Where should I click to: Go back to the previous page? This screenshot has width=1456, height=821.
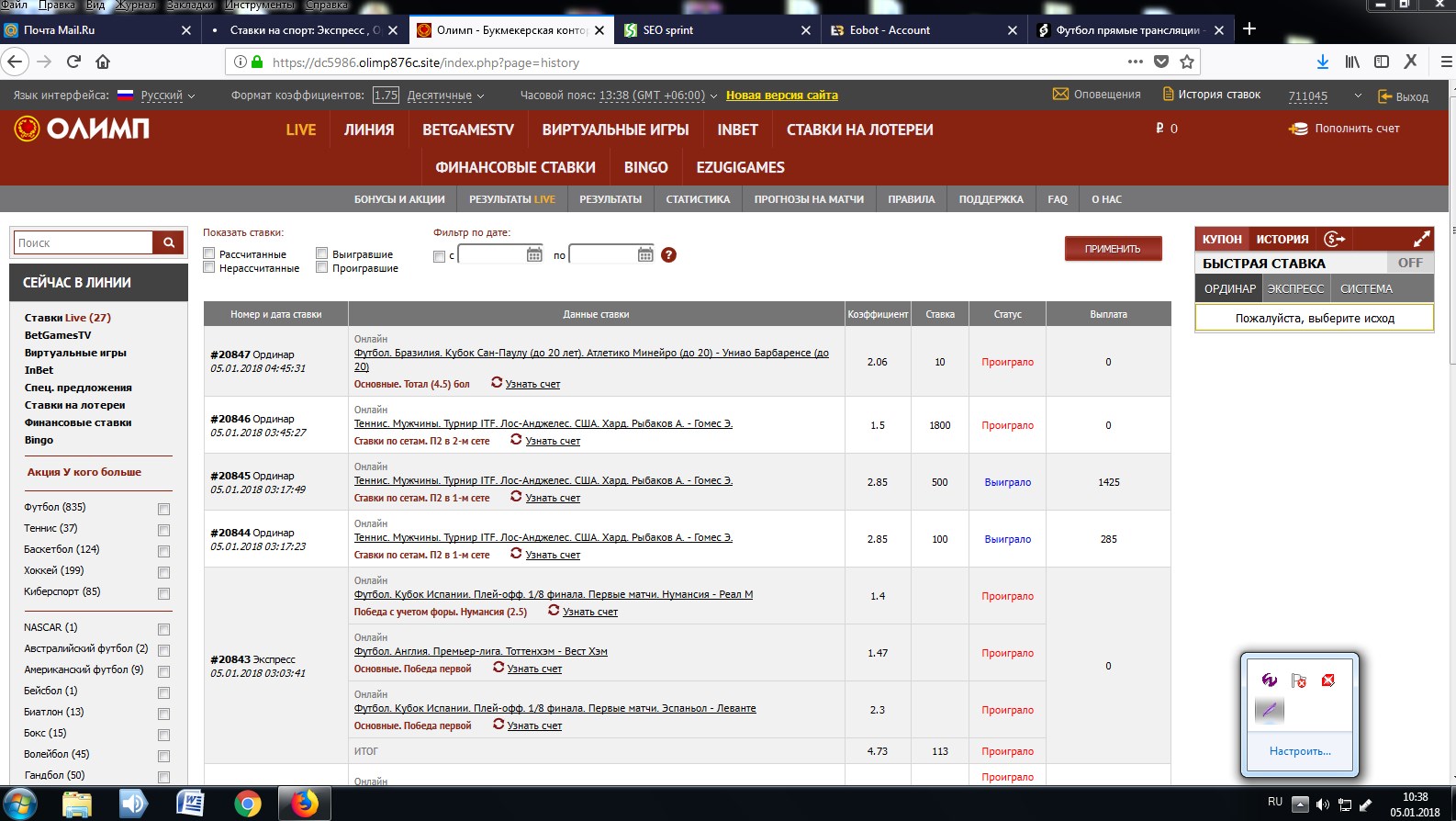coord(14,62)
